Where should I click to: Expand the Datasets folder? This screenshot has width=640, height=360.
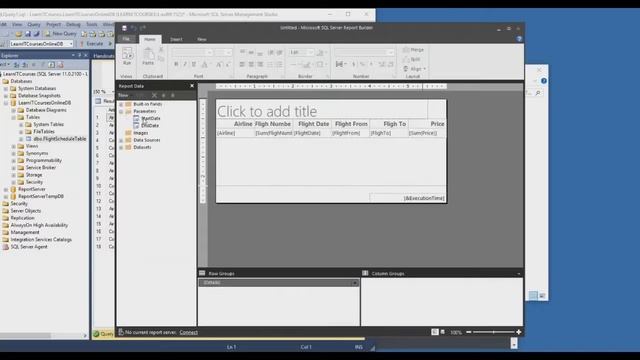pos(121,147)
